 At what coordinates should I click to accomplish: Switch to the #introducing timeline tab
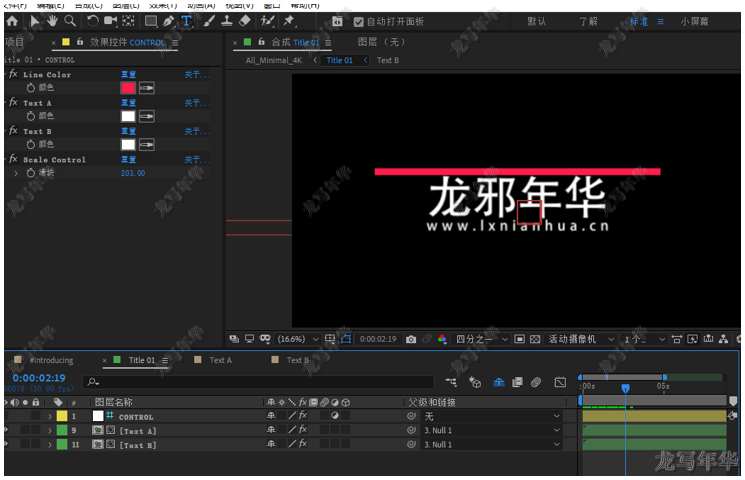point(51,360)
